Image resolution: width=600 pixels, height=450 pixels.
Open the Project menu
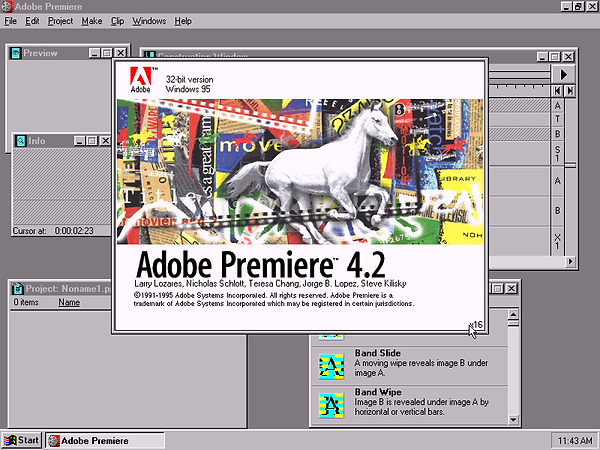coord(60,21)
